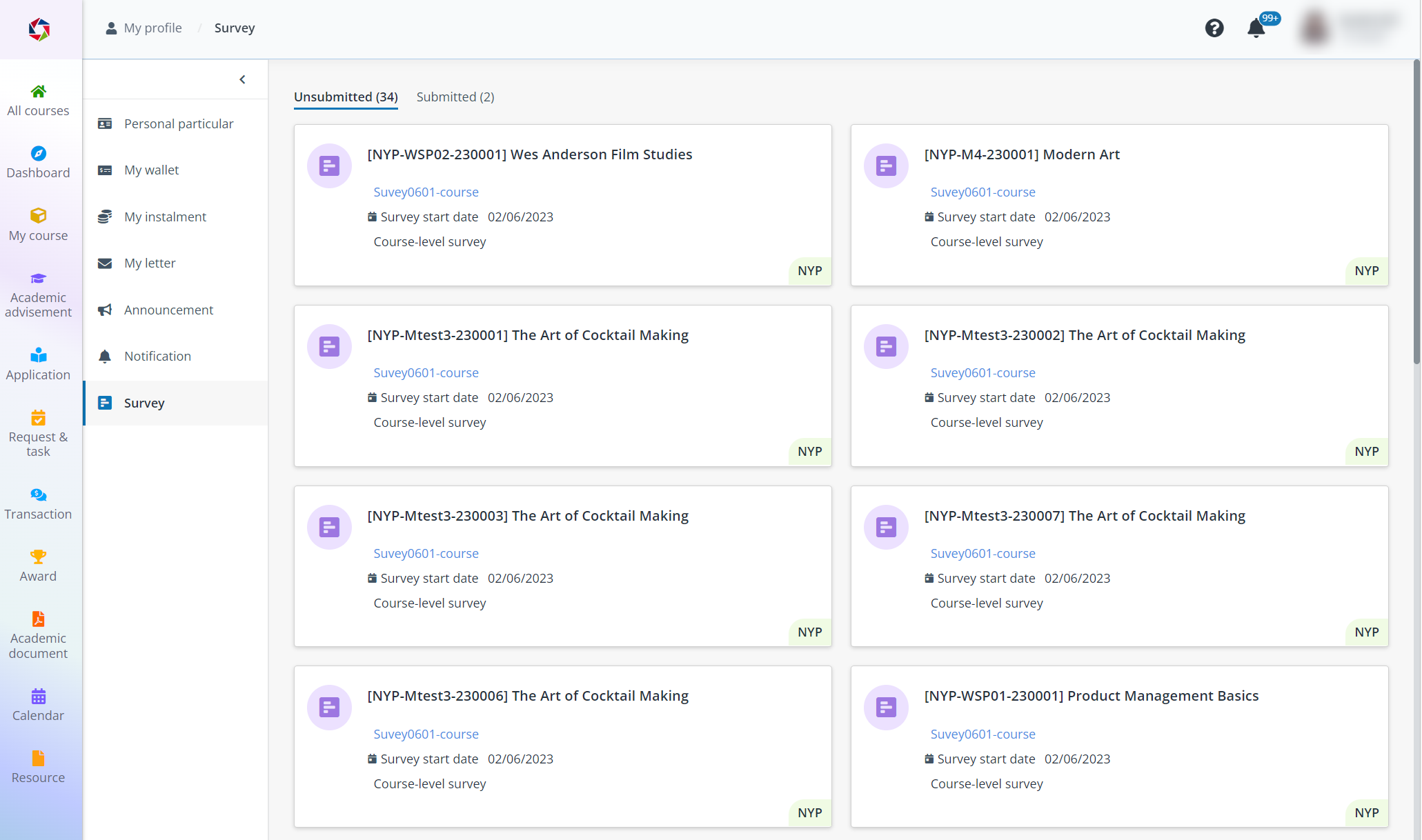1422x840 pixels.
Task: Click NYP tag on Wes Anderson card
Action: coord(810,271)
